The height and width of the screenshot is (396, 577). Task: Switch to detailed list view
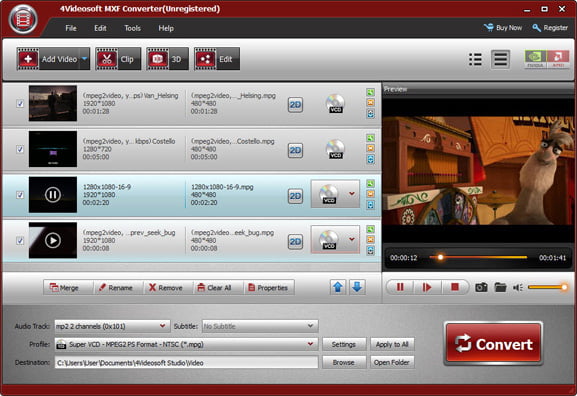click(475, 59)
